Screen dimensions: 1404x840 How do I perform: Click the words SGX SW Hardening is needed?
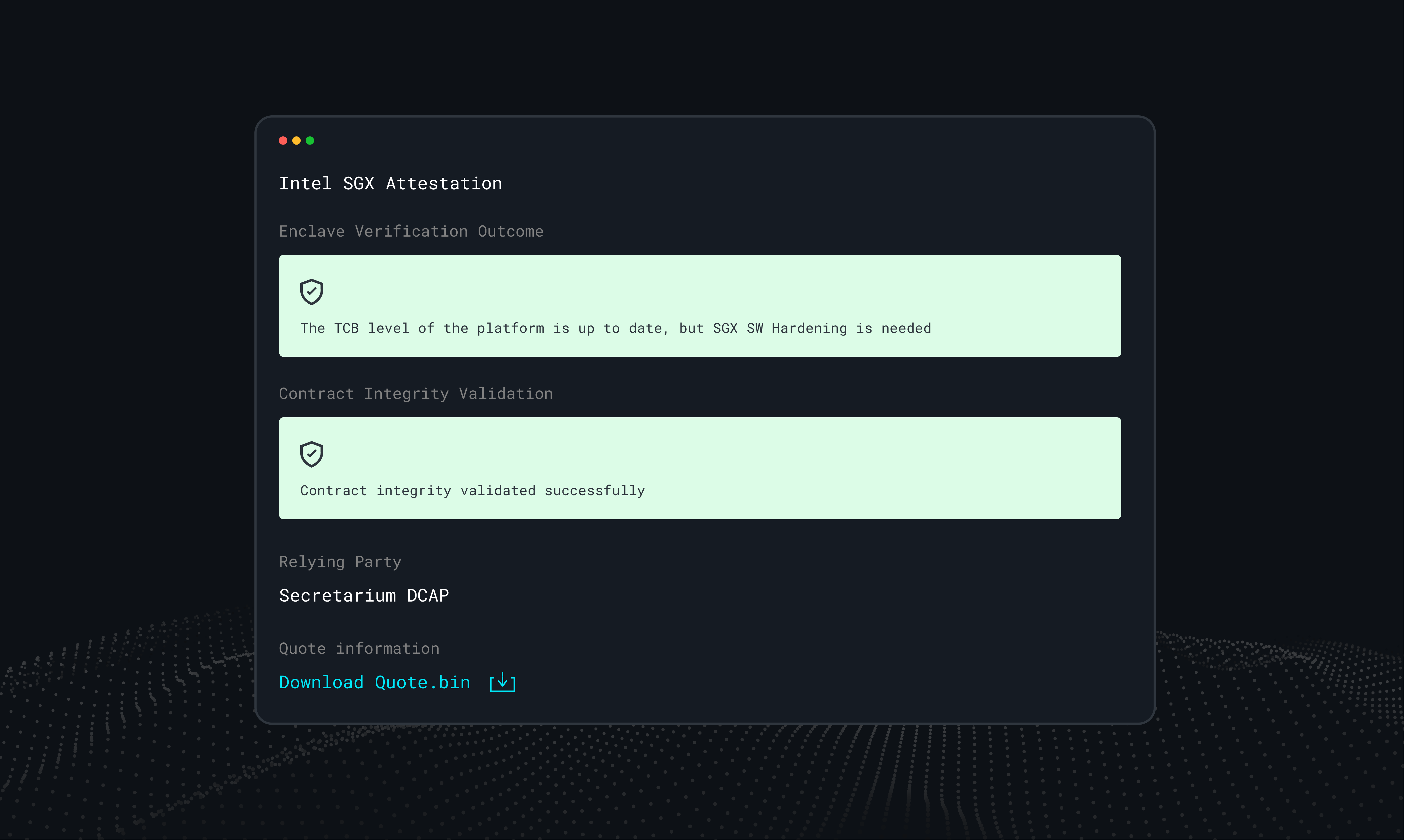(822, 328)
